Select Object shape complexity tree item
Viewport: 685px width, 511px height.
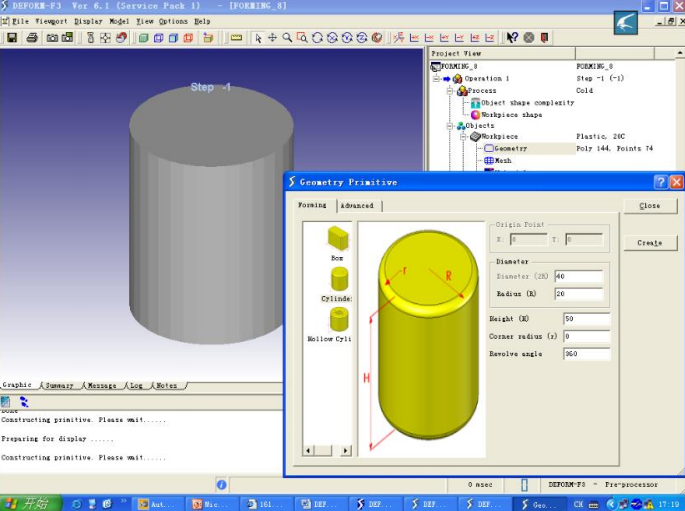coord(527,103)
